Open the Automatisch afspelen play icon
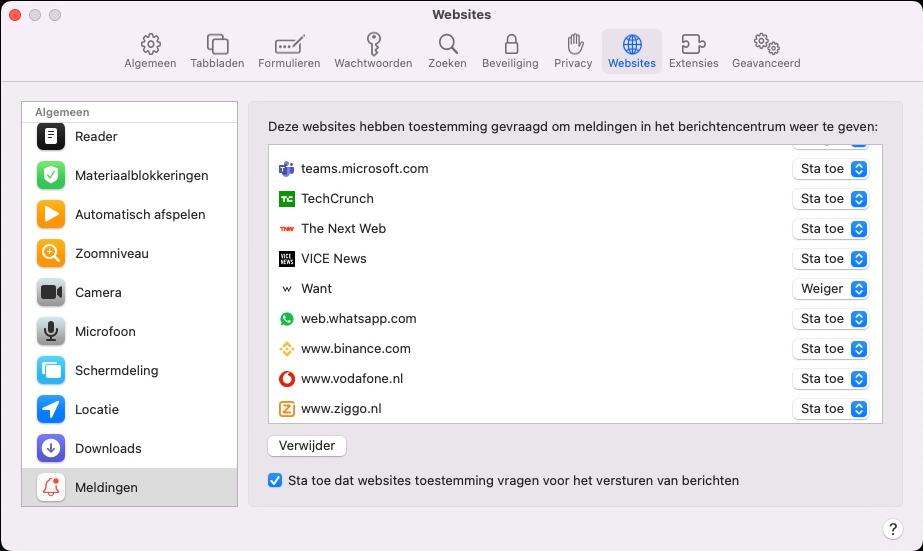The image size is (923, 551). pos(51,214)
